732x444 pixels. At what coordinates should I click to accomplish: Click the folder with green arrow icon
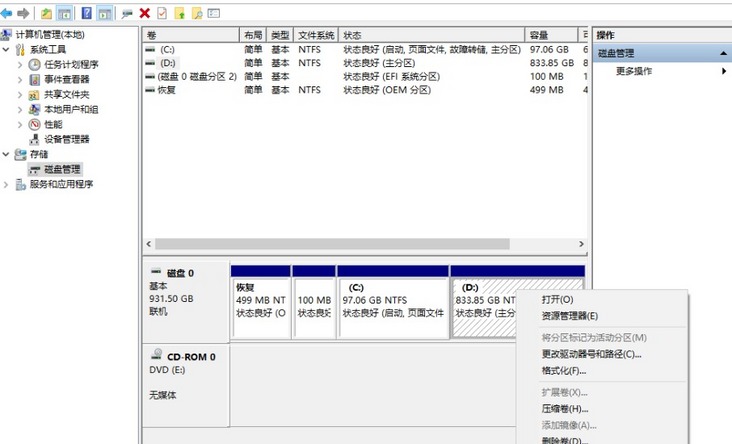coord(180,14)
